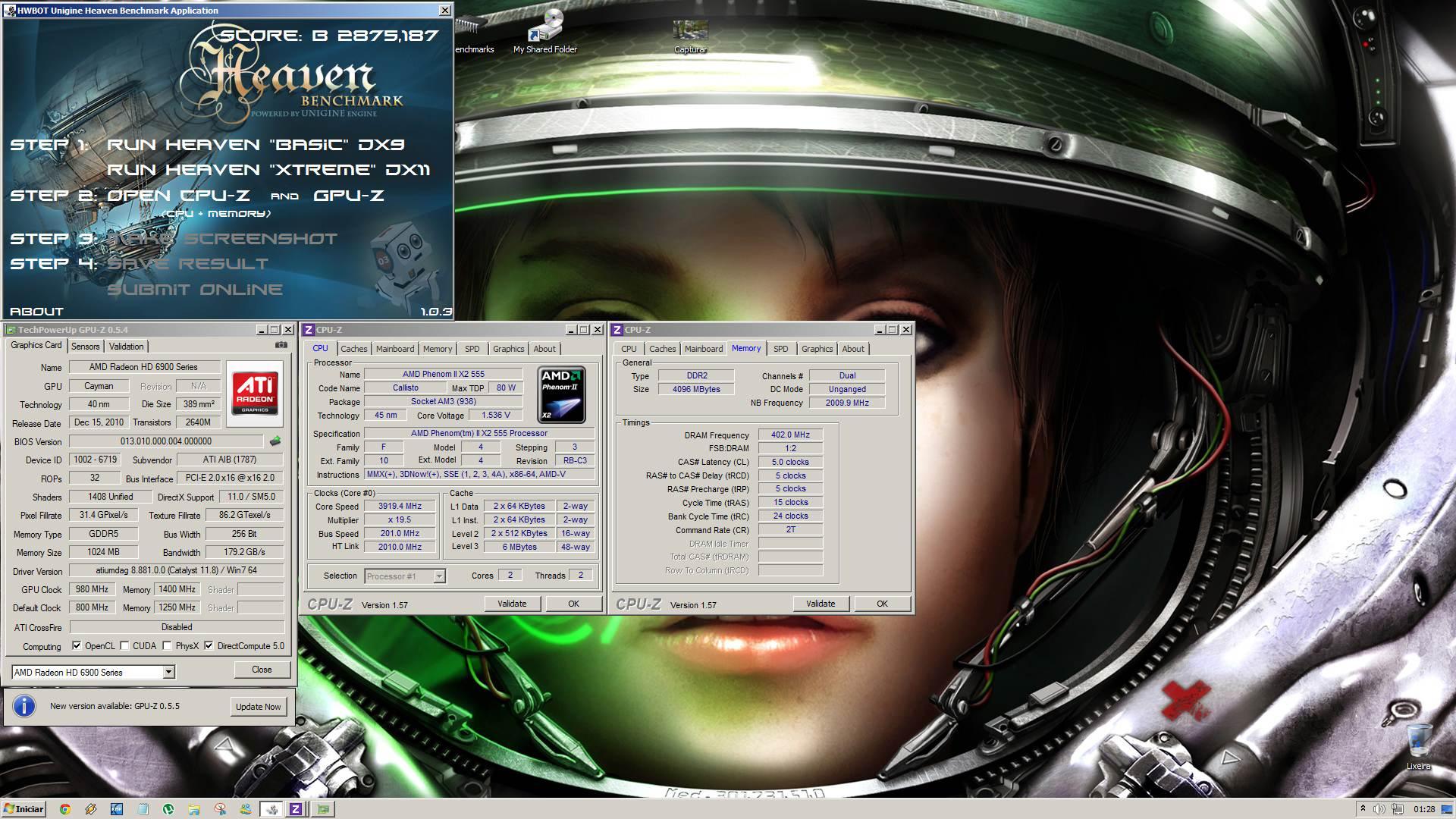Viewport: 1456px width, 819px height.
Task: Click the clock showing 01:28
Action: (x=1424, y=809)
